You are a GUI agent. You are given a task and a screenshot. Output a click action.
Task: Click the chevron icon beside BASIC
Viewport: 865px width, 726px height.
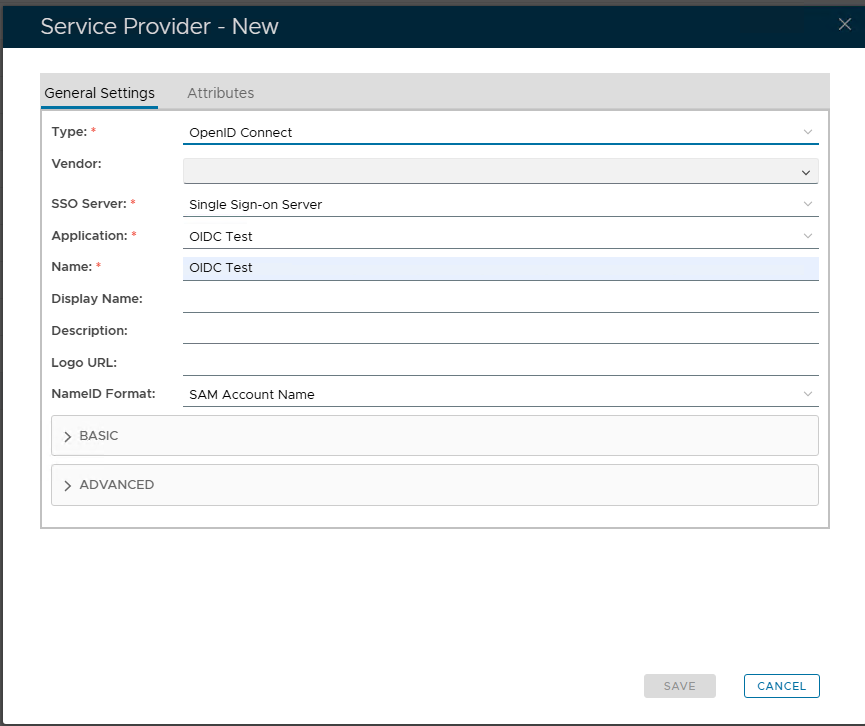[x=68, y=437]
